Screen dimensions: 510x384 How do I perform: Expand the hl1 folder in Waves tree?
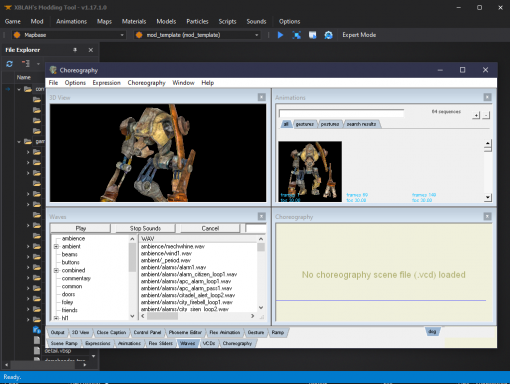[56, 318]
